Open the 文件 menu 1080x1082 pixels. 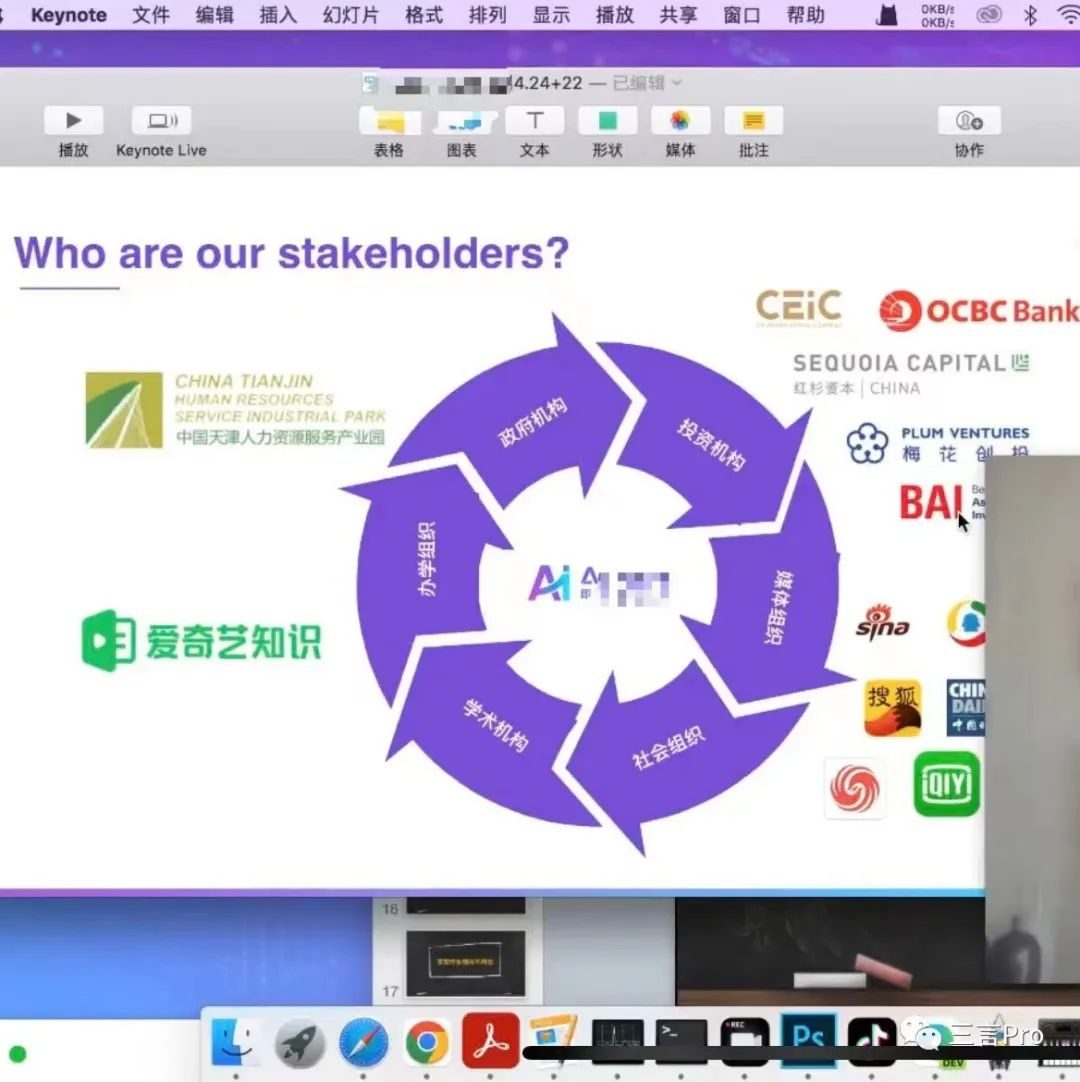tap(151, 15)
